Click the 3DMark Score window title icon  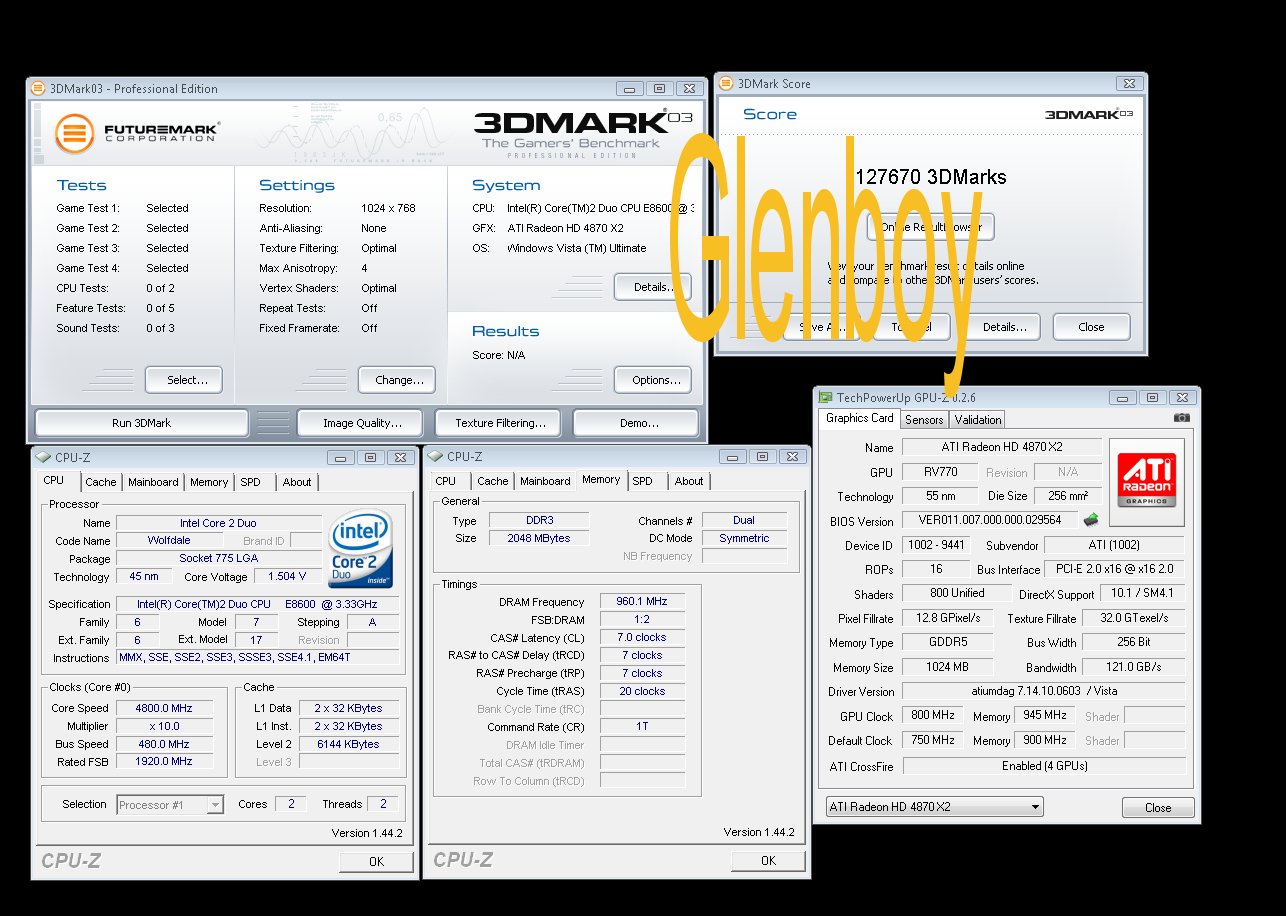click(x=725, y=84)
